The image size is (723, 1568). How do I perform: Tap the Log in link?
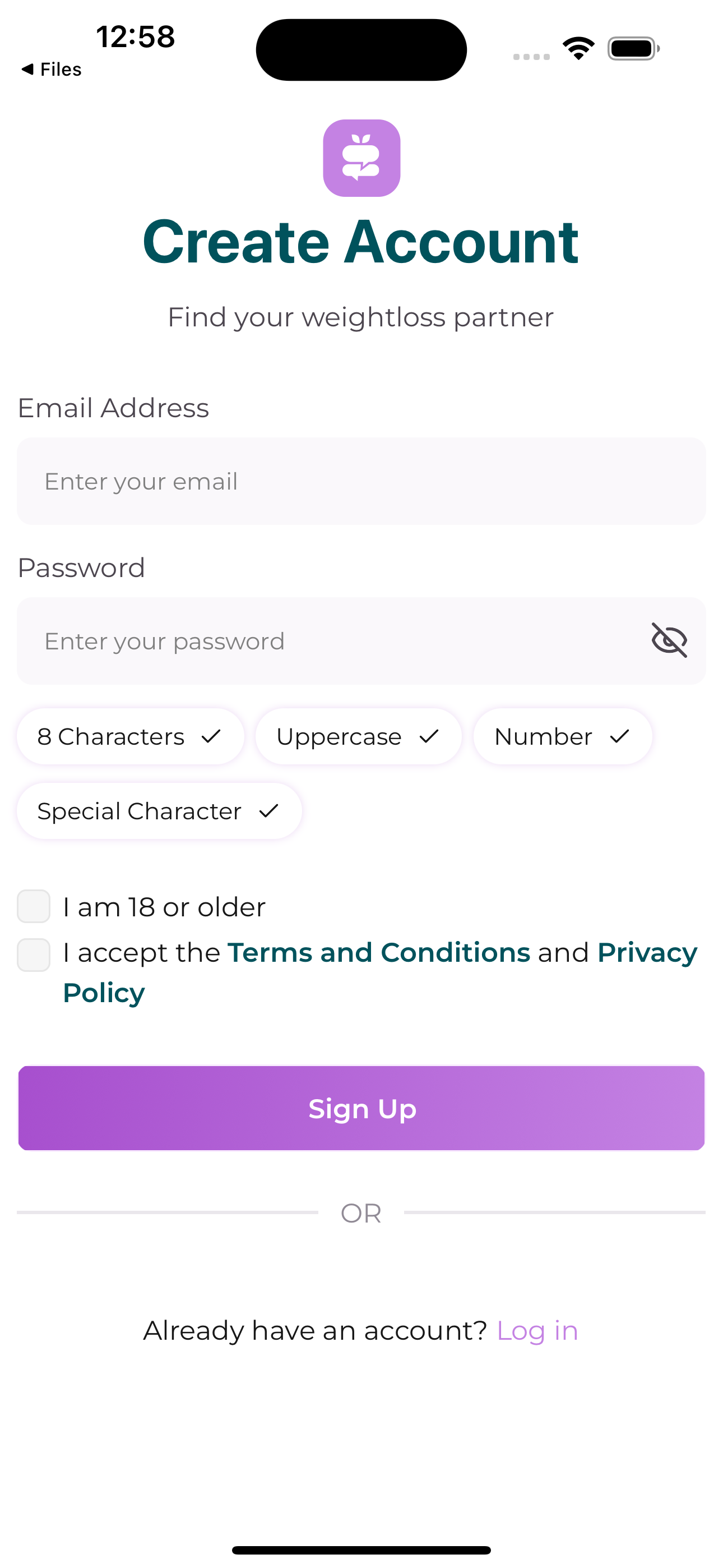pos(537,1331)
